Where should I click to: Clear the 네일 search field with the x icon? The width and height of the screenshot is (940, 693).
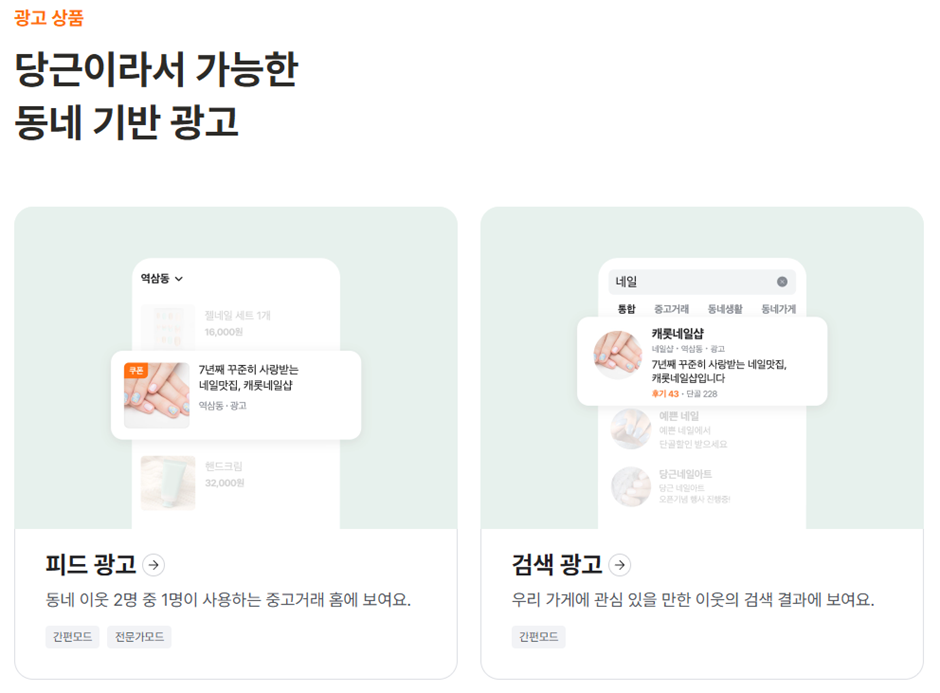782,282
